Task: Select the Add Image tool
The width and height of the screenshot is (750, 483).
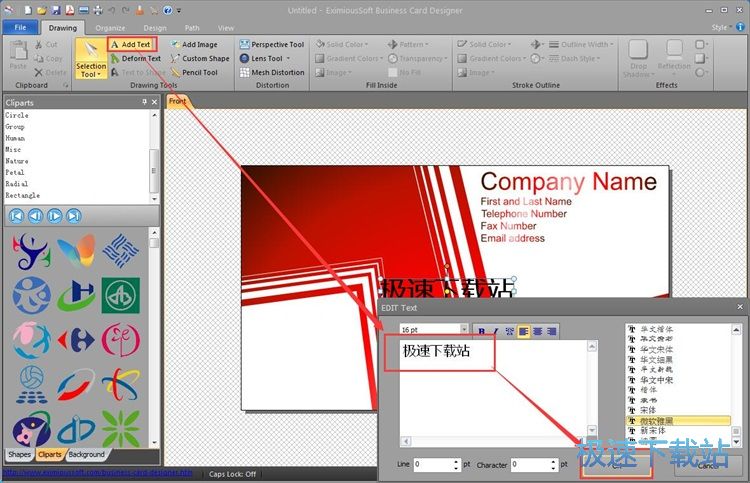Action: (194, 44)
